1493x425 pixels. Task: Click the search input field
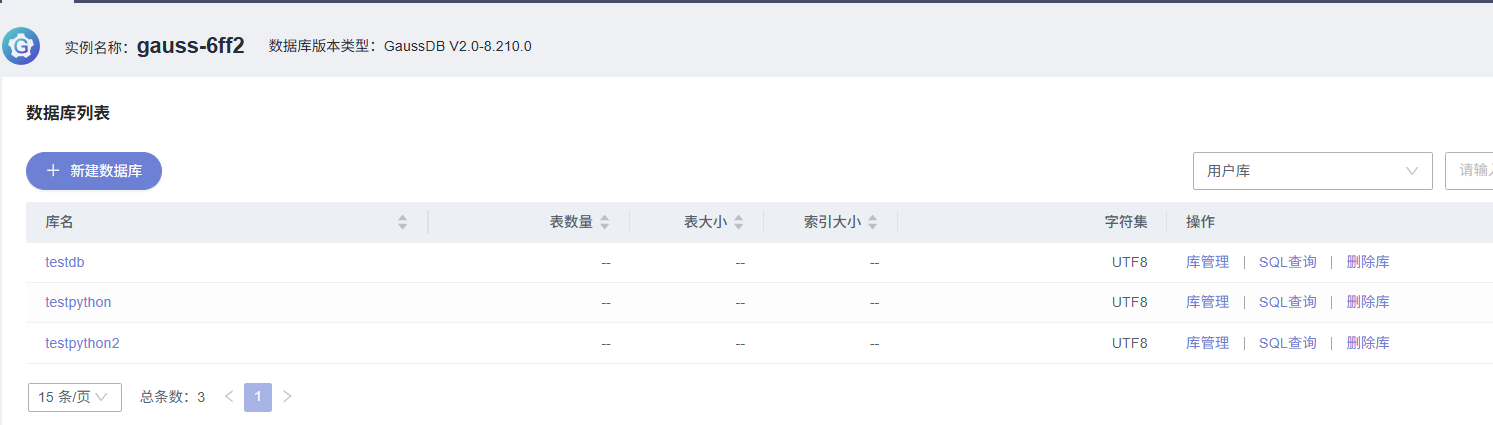click(1469, 171)
